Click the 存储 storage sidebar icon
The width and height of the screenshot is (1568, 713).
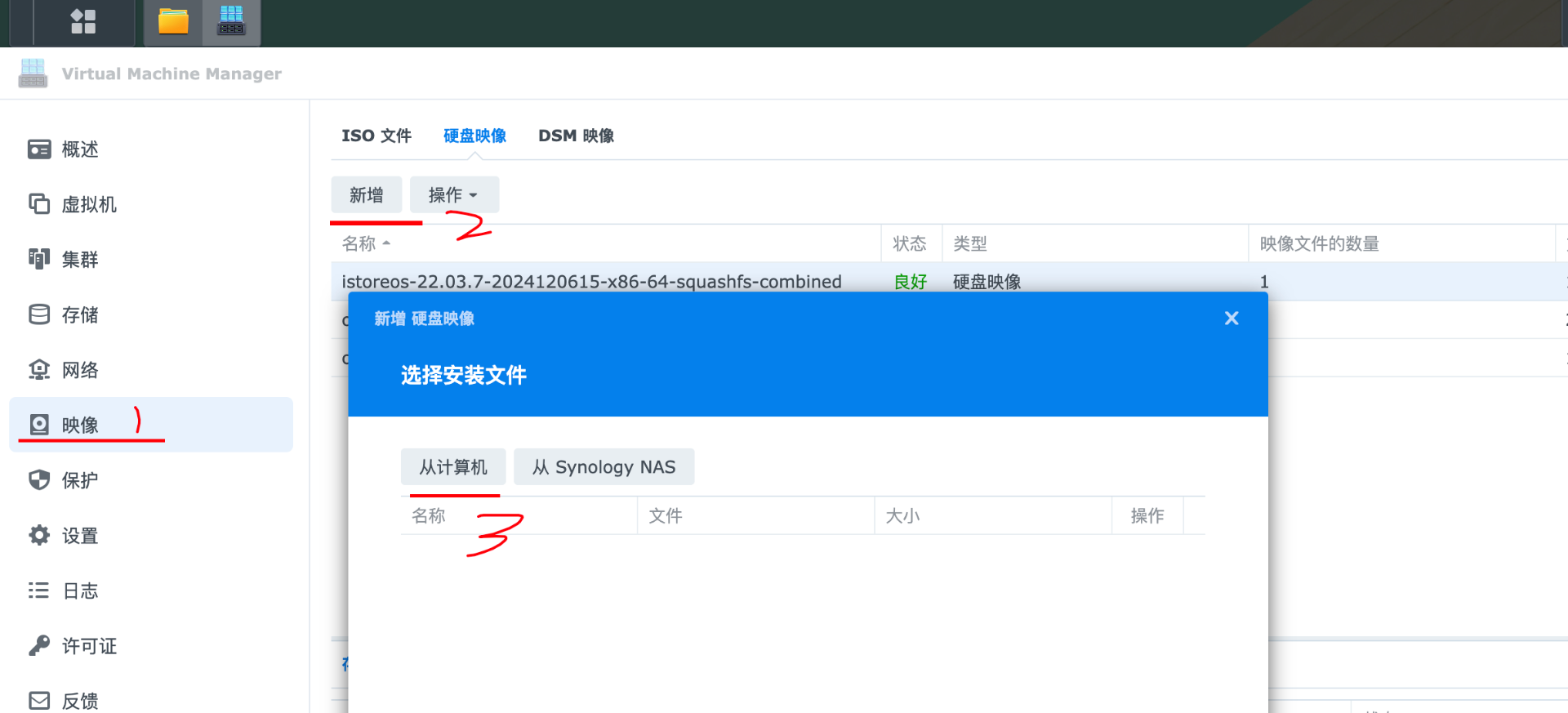39,314
